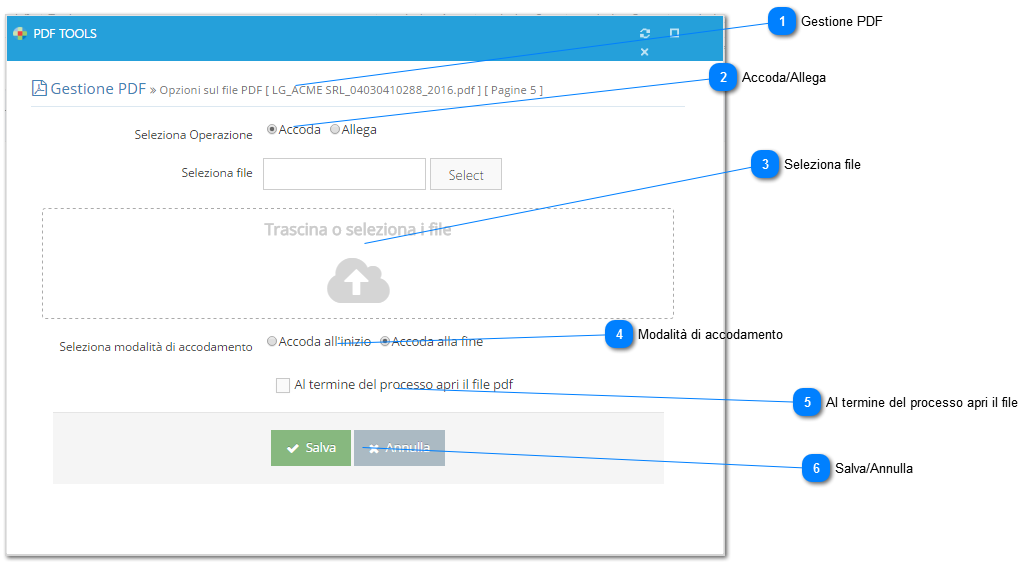The image size is (1034, 565).
Task: Click the numbered marker 1 Gestione PDF
Action: 782,22
